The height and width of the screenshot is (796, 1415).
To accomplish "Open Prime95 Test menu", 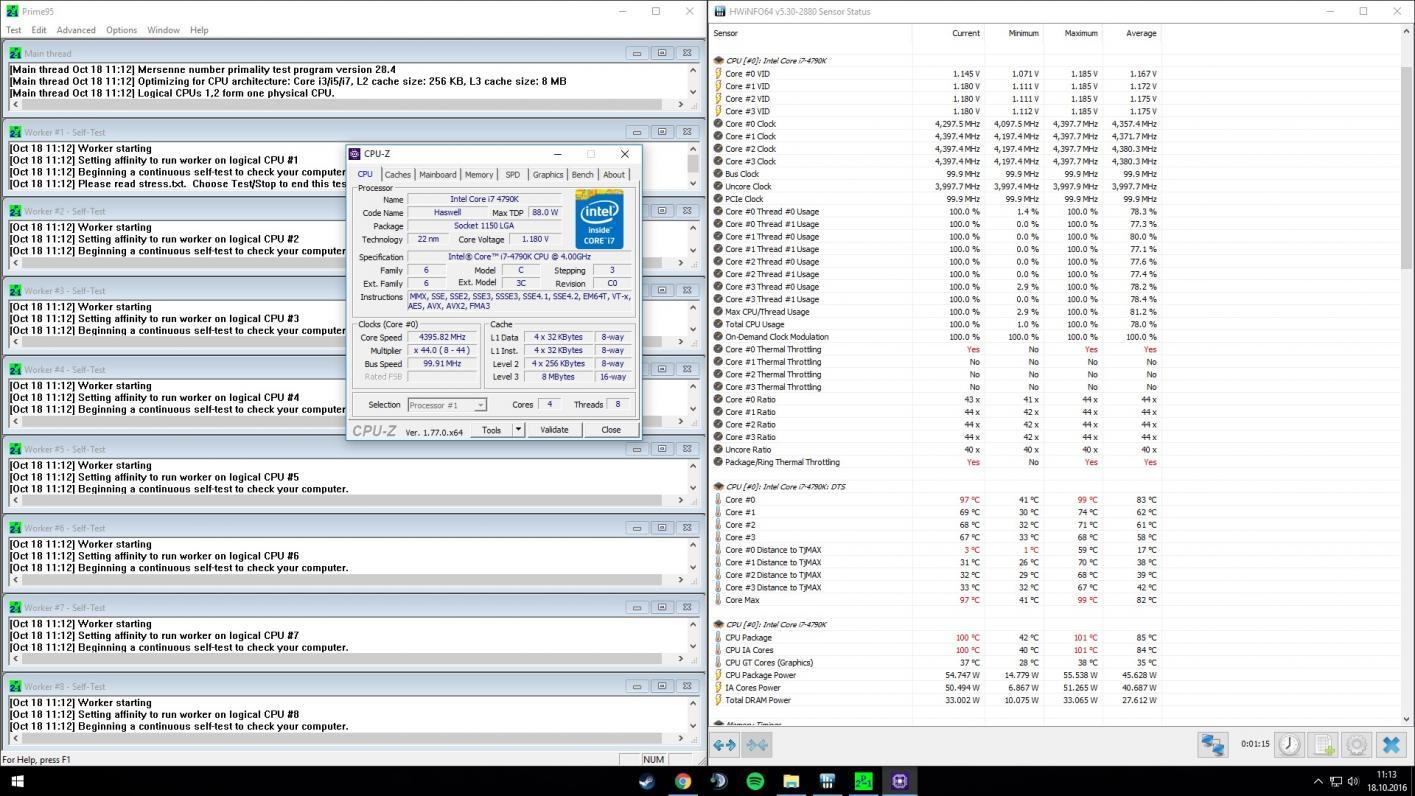I will (x=14, y=30).
